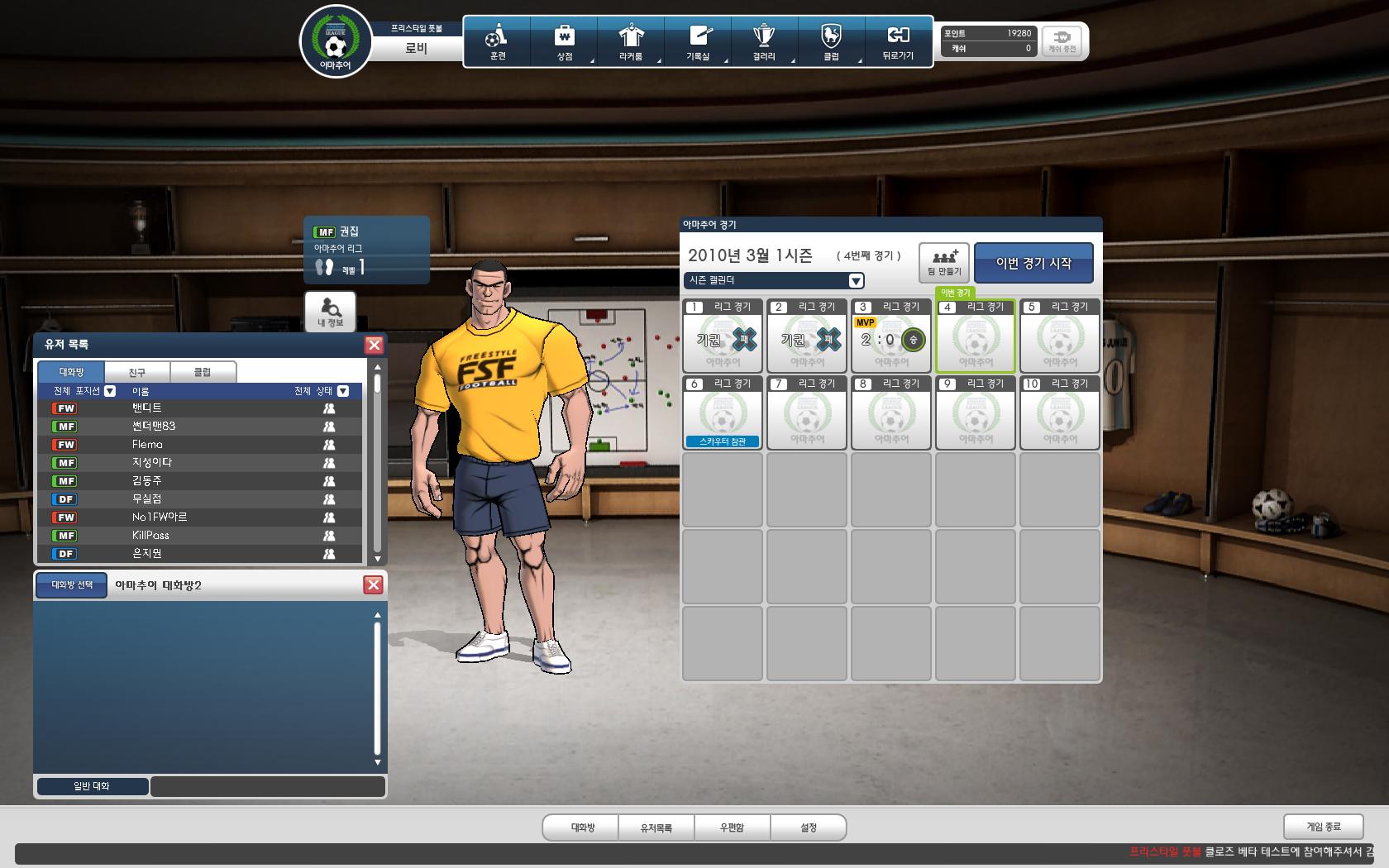
Task: Open 내 정보 player info icon
Action: pos(330,312)
